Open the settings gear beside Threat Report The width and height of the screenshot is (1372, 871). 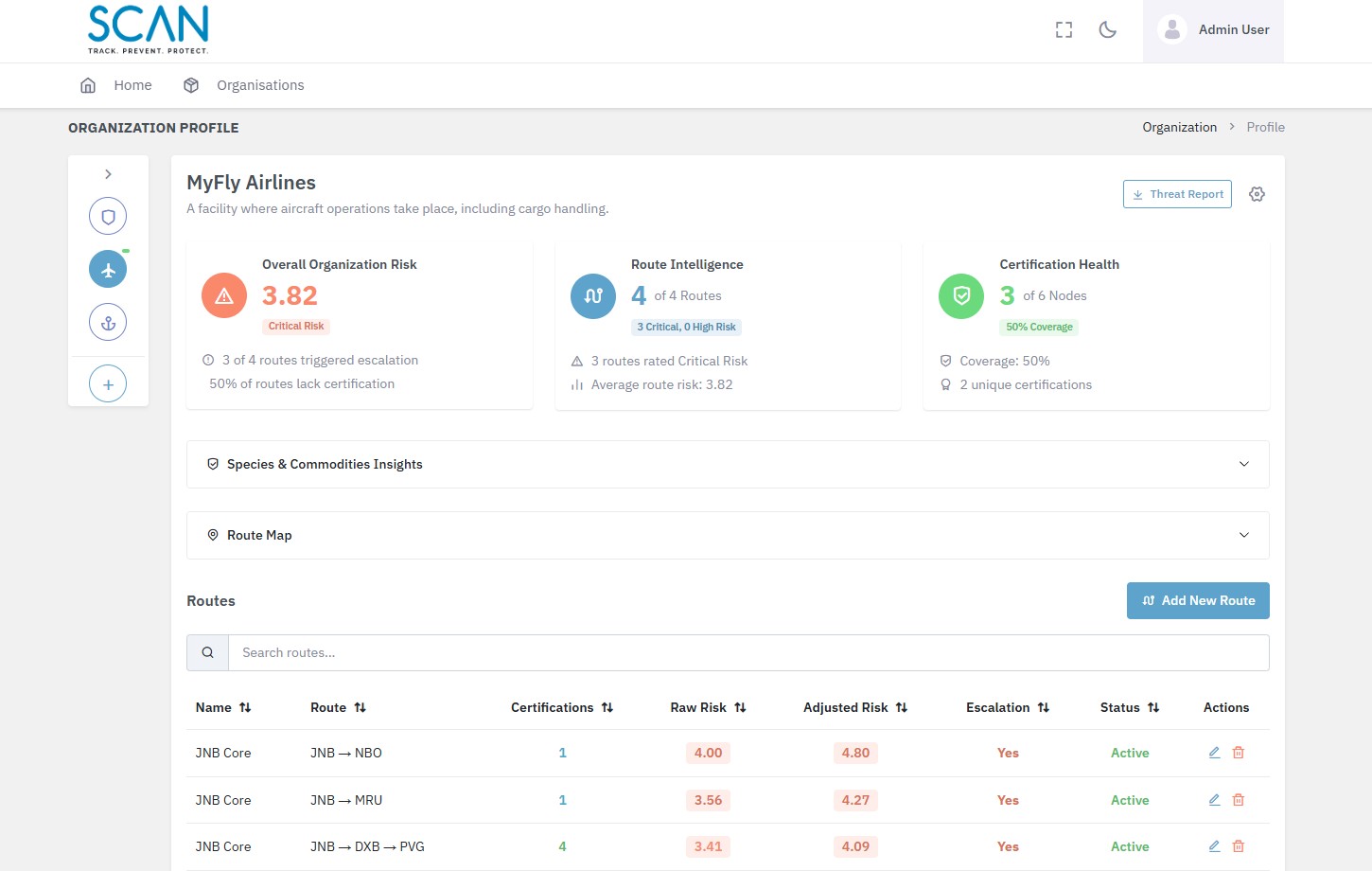click(x=1257, y=193)
